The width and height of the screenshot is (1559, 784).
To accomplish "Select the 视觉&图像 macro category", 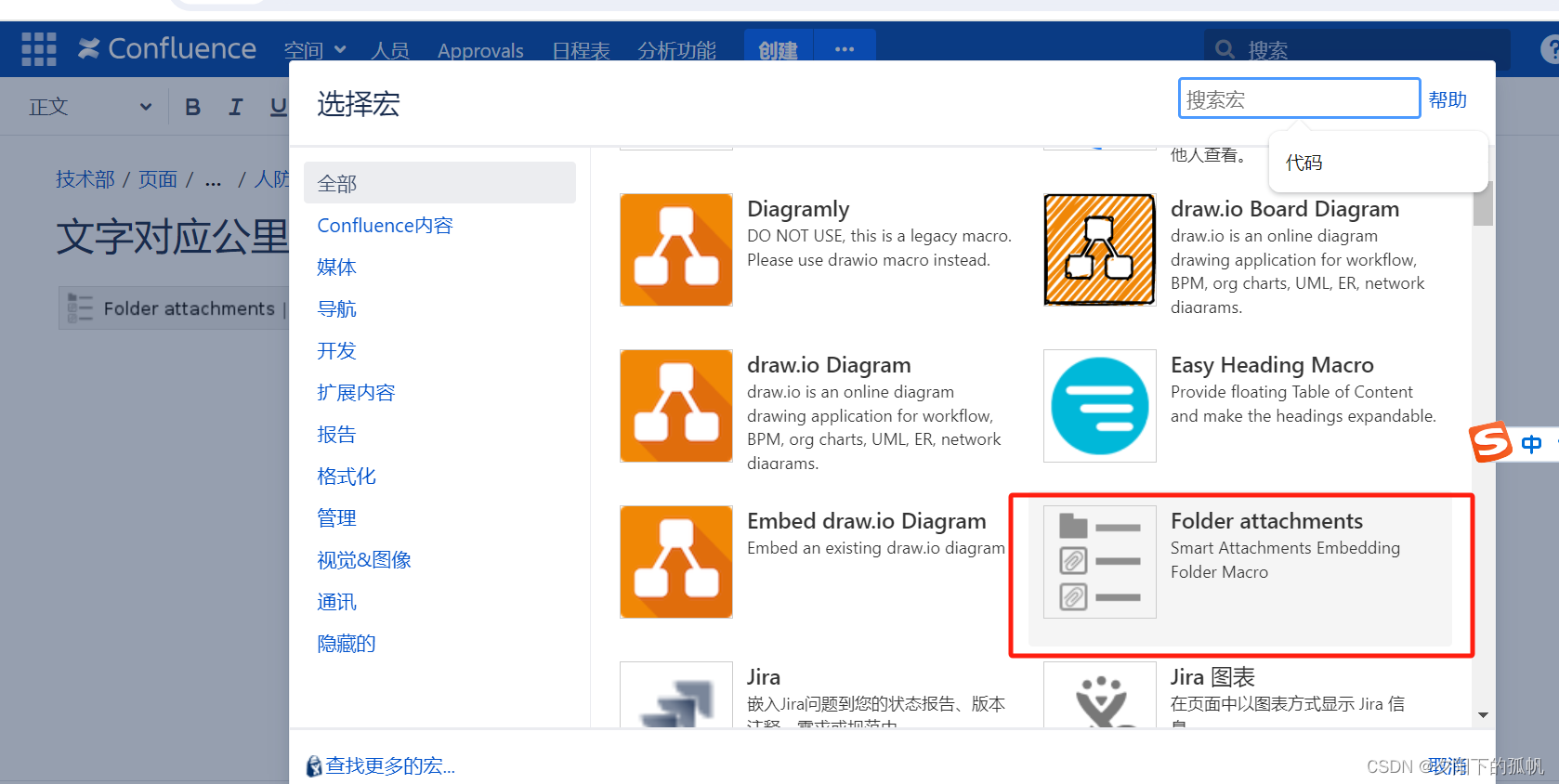I will pos(363,560).
